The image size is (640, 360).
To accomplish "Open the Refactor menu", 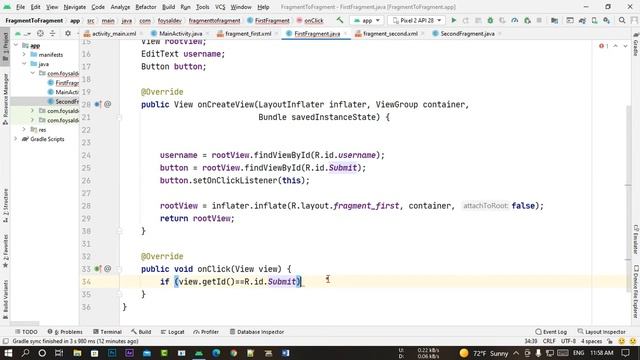I will pyautogui.click(x=146, y=7).
